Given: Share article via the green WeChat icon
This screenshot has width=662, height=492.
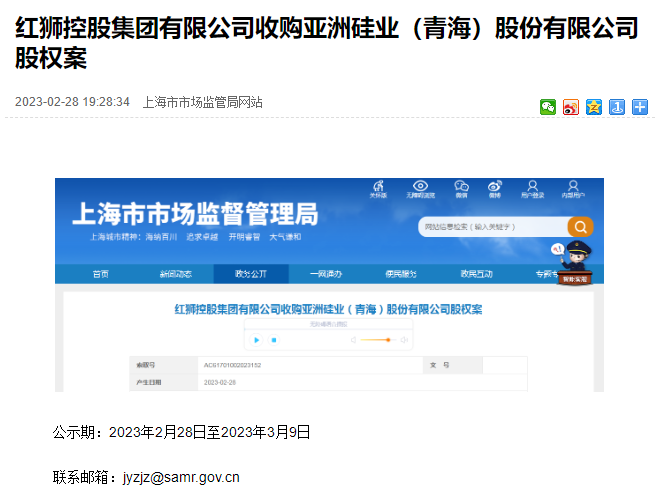Looking at the screenshot, I should click(548, 107).
